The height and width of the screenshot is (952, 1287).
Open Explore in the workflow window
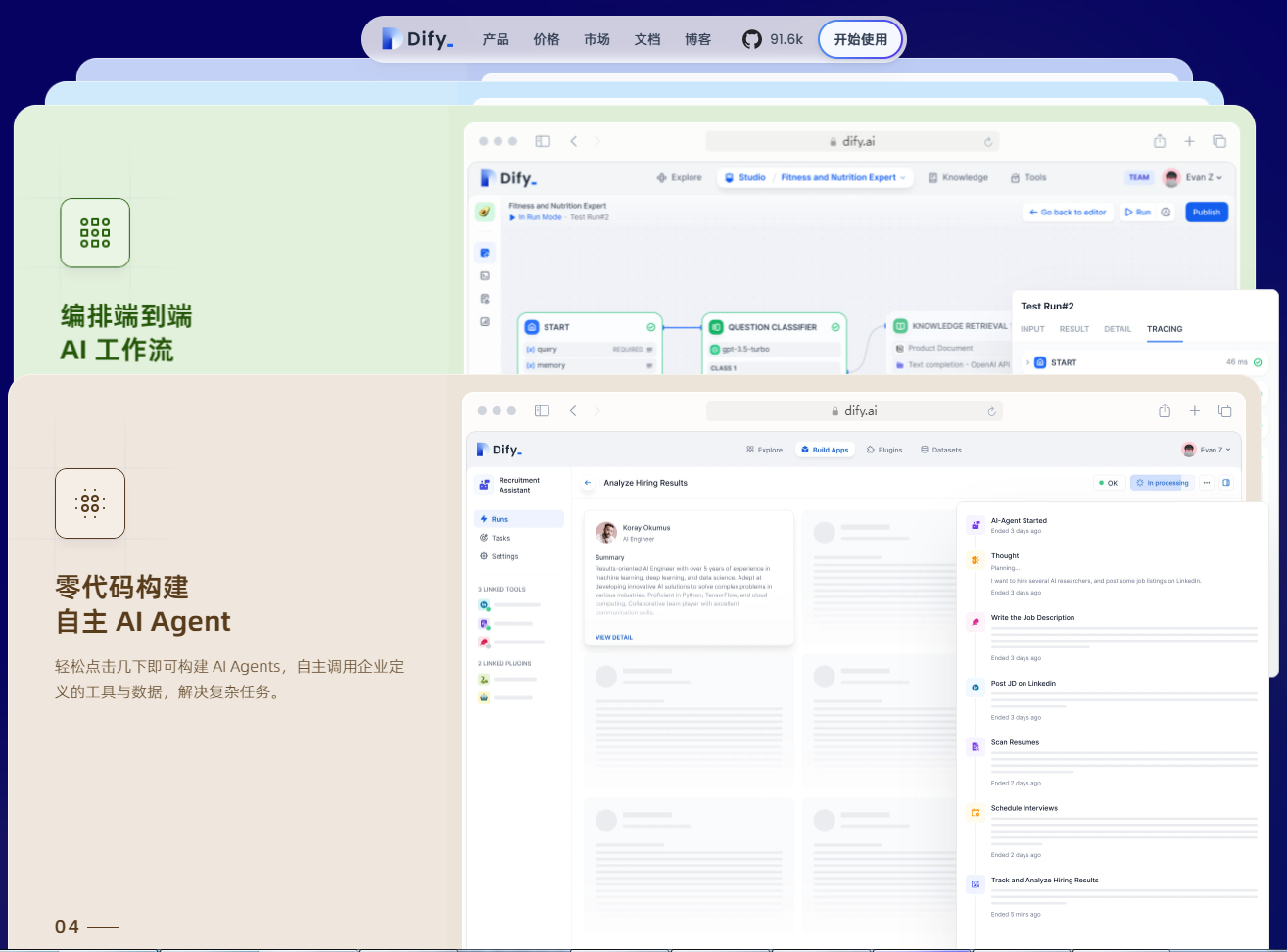(x=680, y=177)
